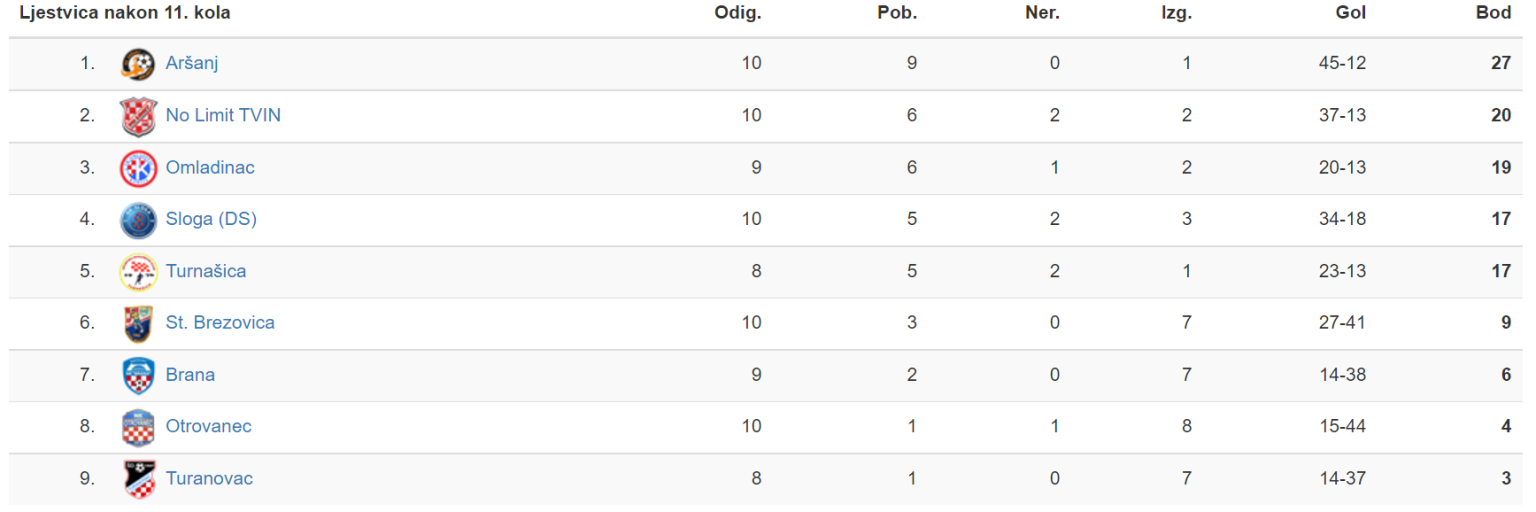Image resolution: width=1536 pixels, height=512 pixels.
Task: Click the Sloga (DS) club badge
Action: (138, 219)
